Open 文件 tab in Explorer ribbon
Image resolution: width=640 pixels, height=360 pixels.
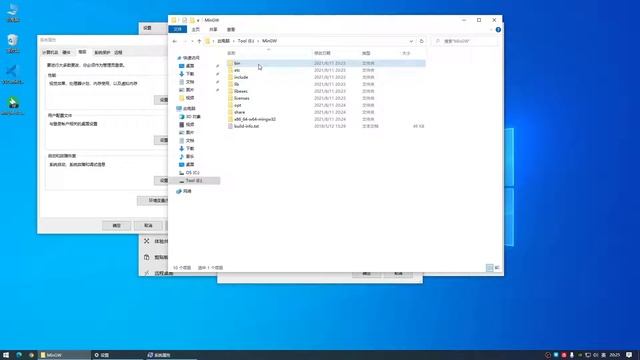point(178,29)
